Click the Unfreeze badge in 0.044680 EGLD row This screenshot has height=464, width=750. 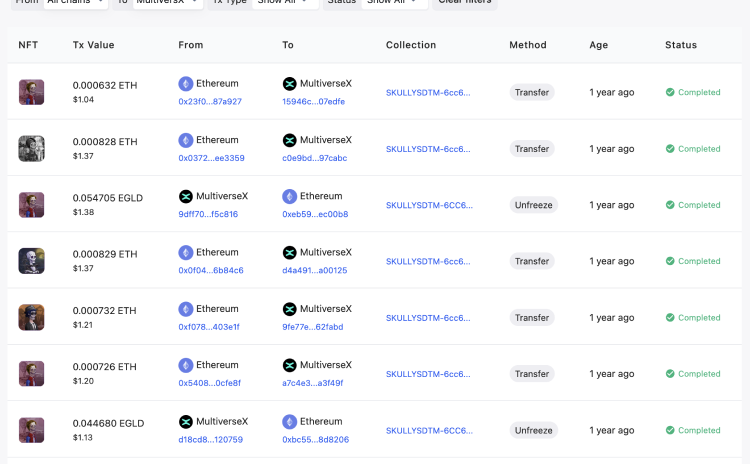[x=534, y=430]
